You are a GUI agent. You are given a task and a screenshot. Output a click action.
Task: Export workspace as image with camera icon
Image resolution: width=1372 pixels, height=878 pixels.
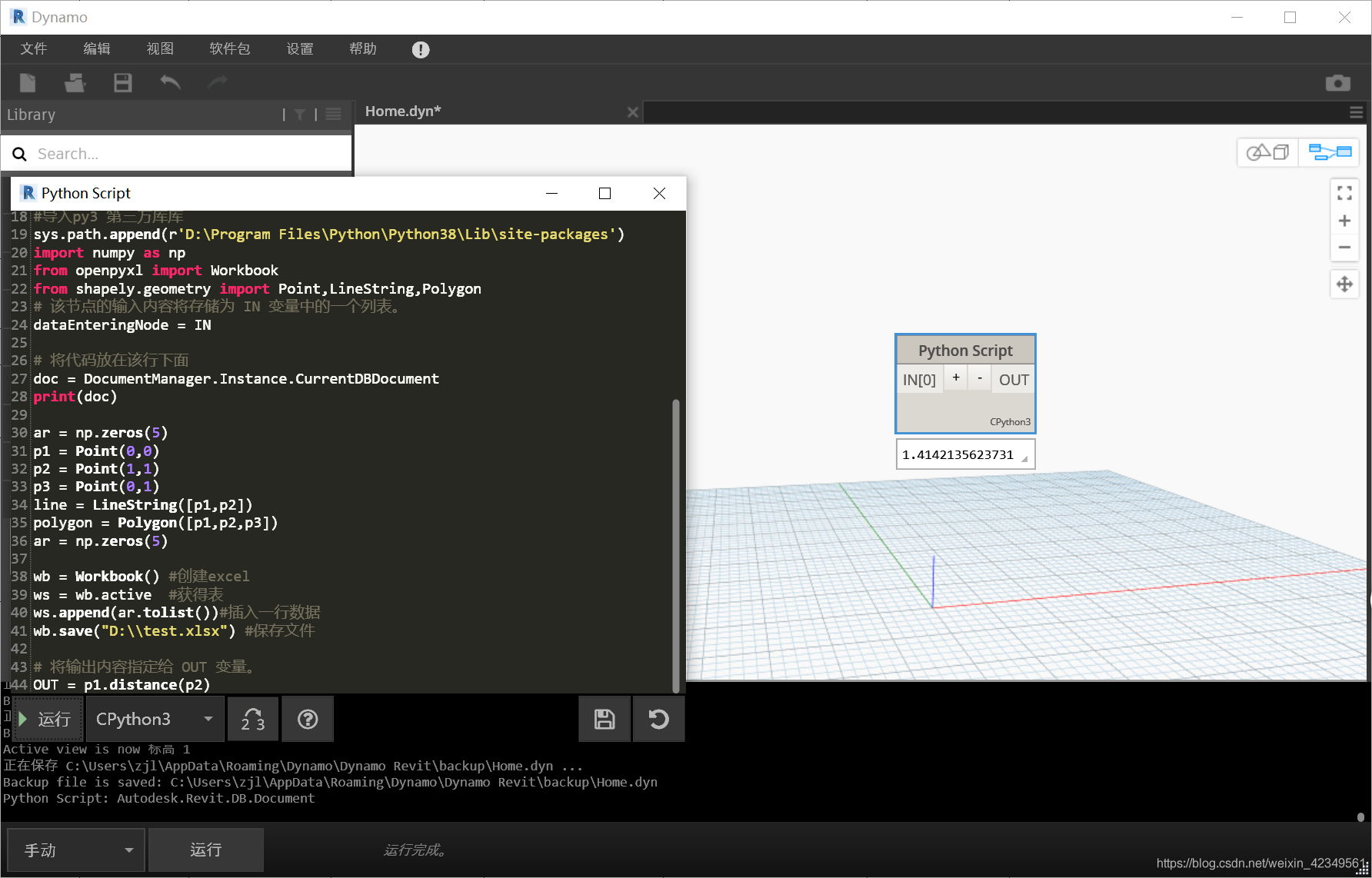tap(1338, 83)
